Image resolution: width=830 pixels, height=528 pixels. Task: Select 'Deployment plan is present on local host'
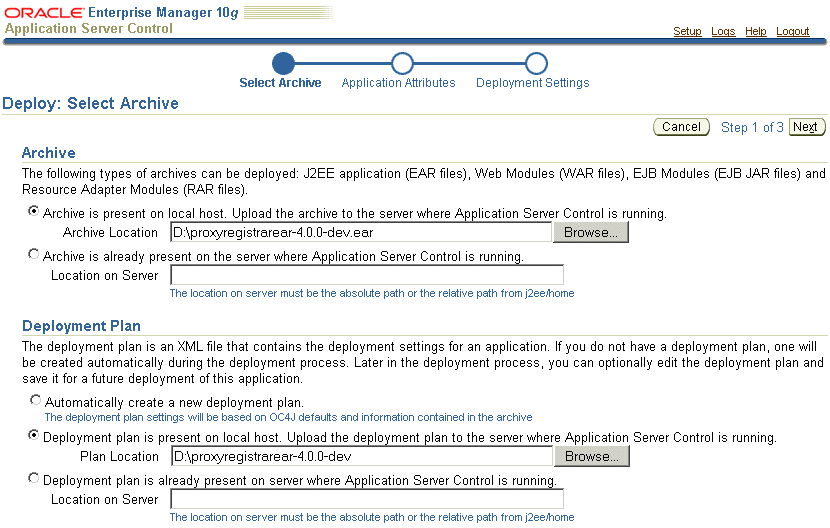click(33, 435)
